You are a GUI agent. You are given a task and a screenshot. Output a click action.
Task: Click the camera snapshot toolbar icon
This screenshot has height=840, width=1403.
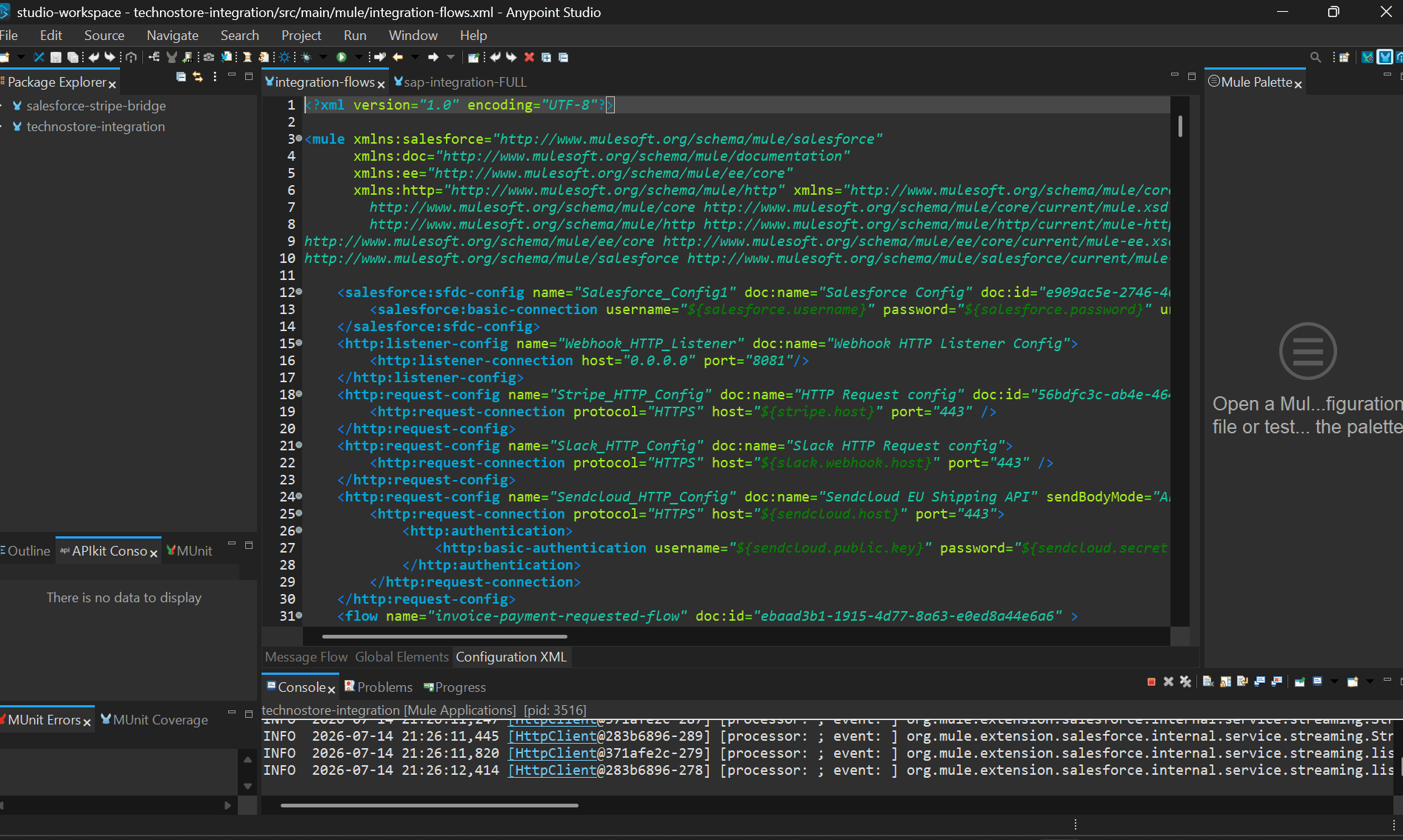coord(209,57)
